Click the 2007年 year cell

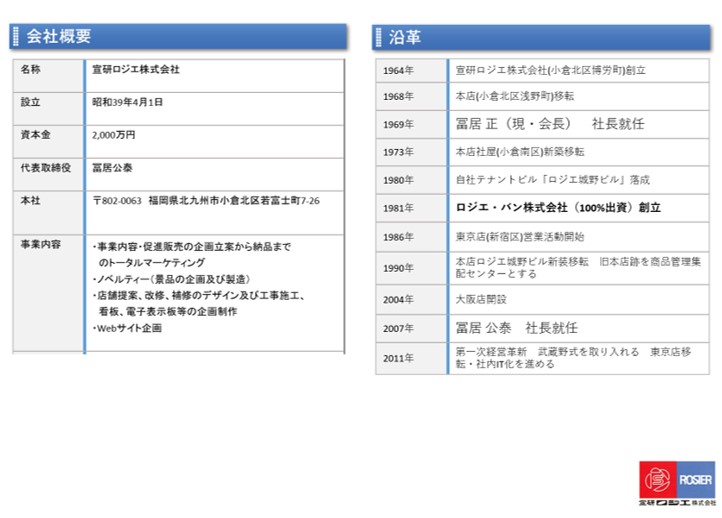[x=411, y=329]
